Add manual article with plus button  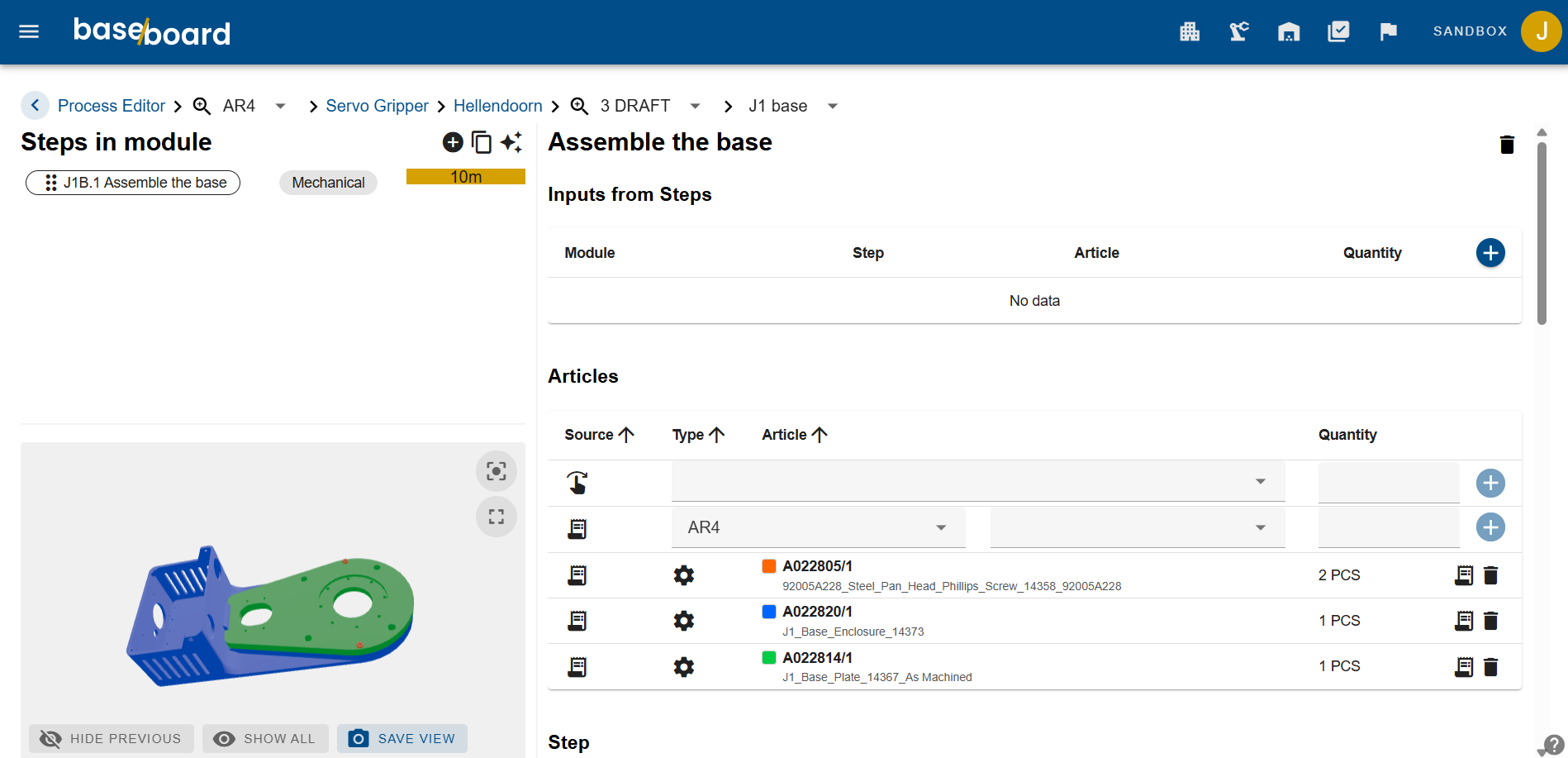click(1490, 483)
